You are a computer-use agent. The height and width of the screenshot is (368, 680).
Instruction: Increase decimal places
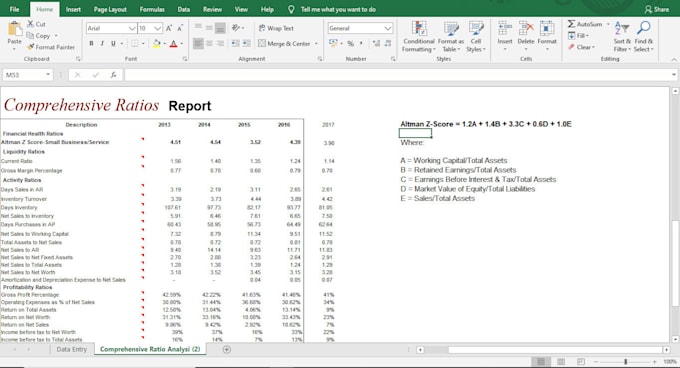376,43
